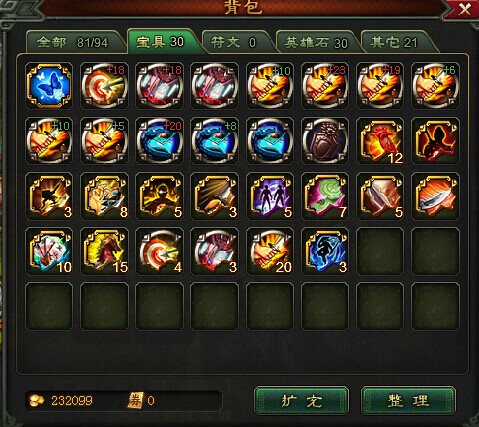Viewport: 479px width, 427px height.
Task: Select the blue dragon item marked +20
Action: point(159,141)
